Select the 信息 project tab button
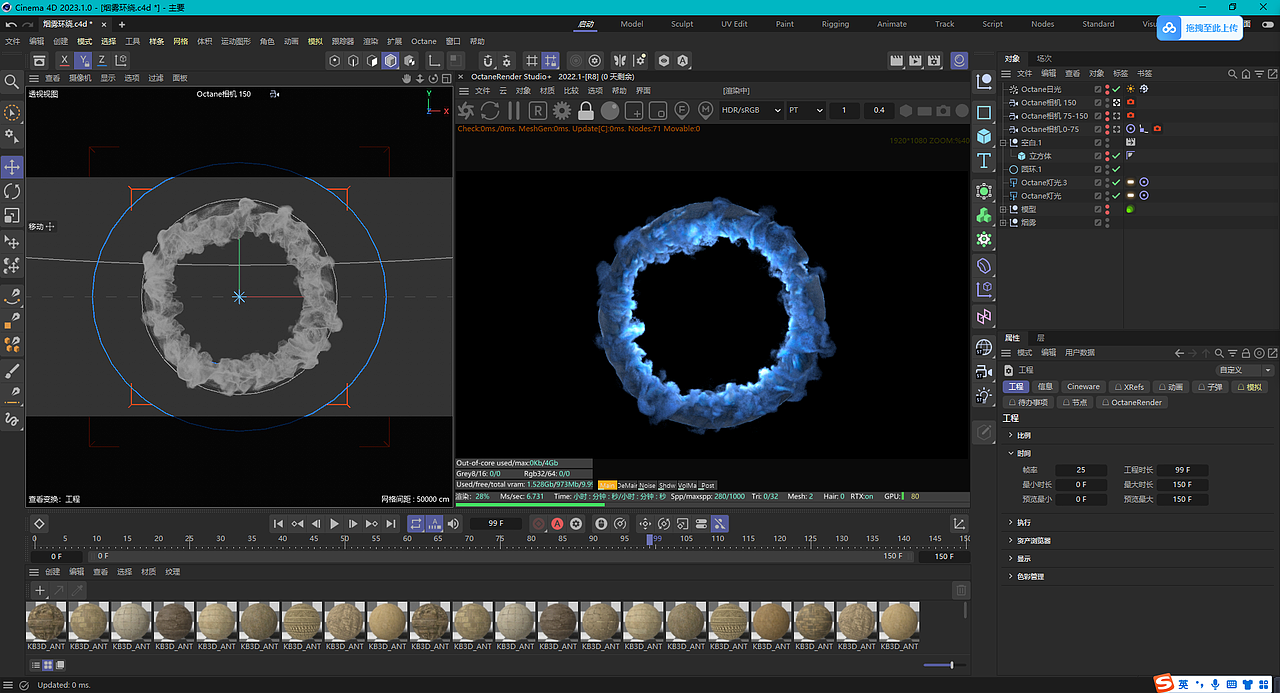Screen dimensions: 1280x693 (1045, 386)
